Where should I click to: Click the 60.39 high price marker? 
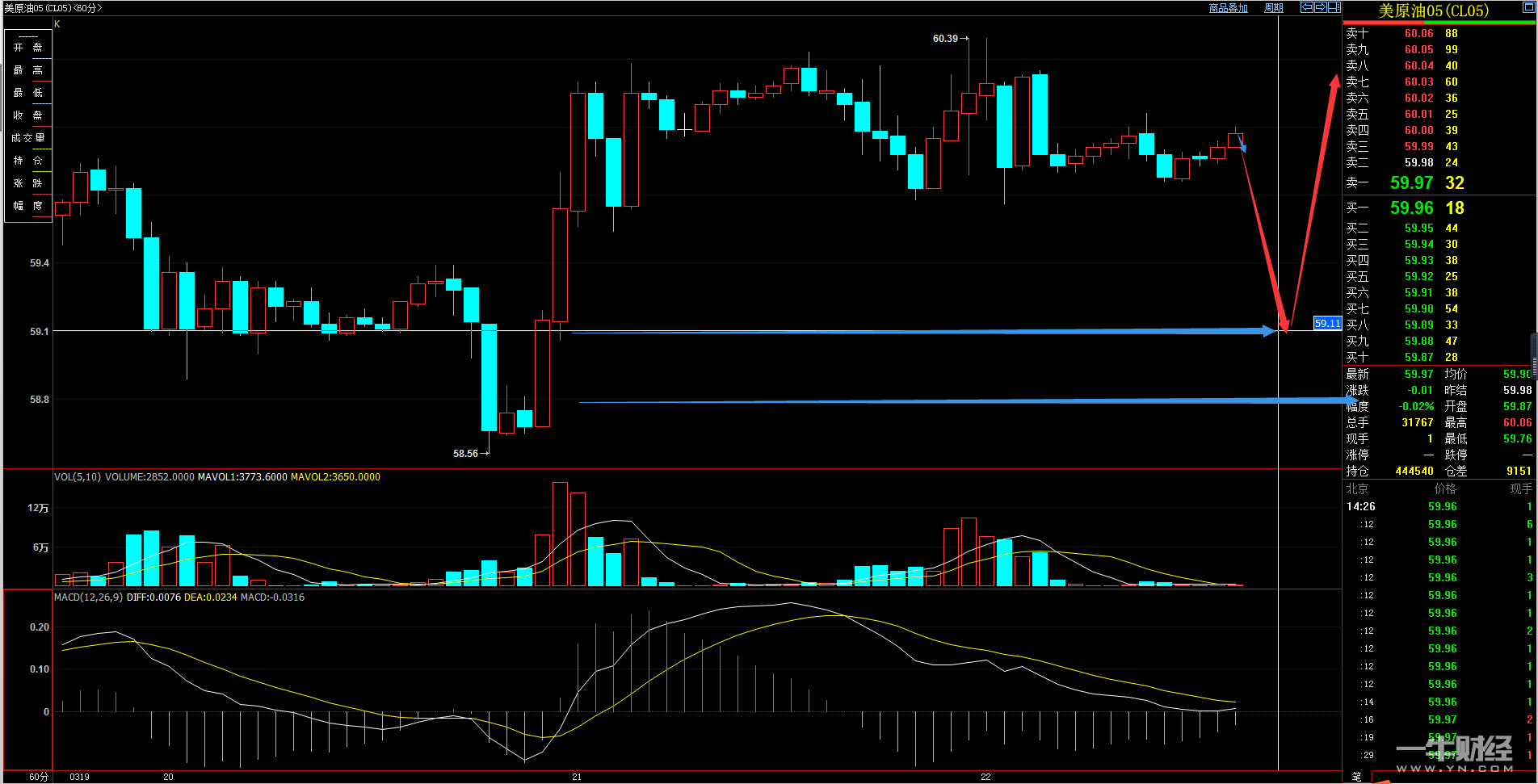pyautogui.click(x=945, y=39)
